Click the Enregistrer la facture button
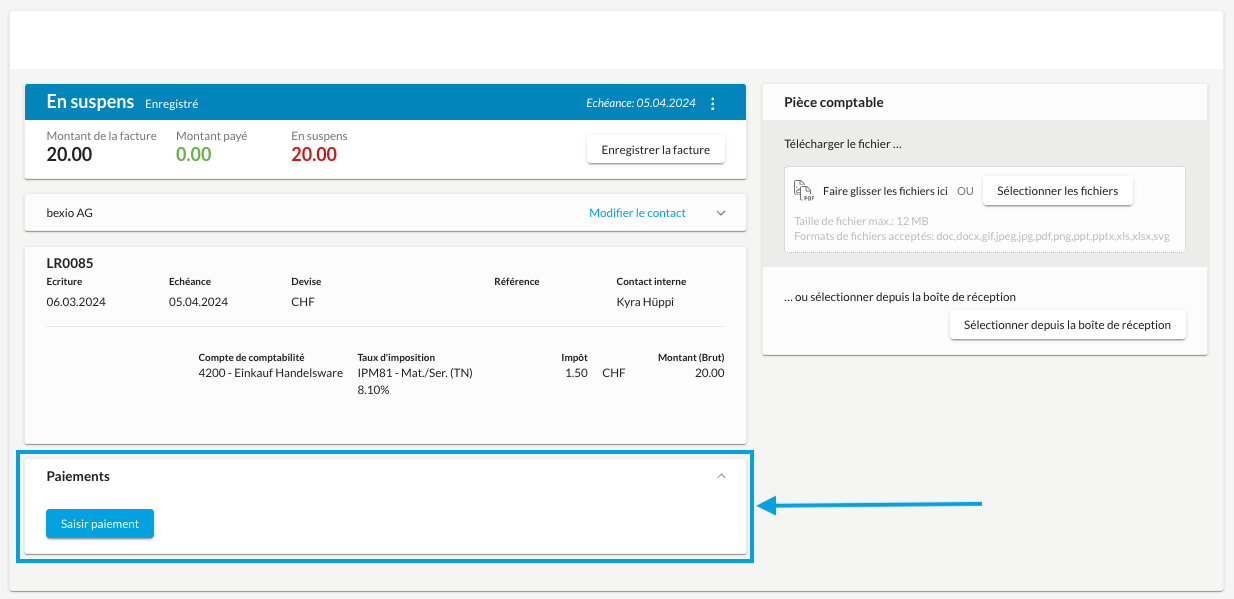The height and width of the screenshot is (599, 1234). click(x=655, y=150)
